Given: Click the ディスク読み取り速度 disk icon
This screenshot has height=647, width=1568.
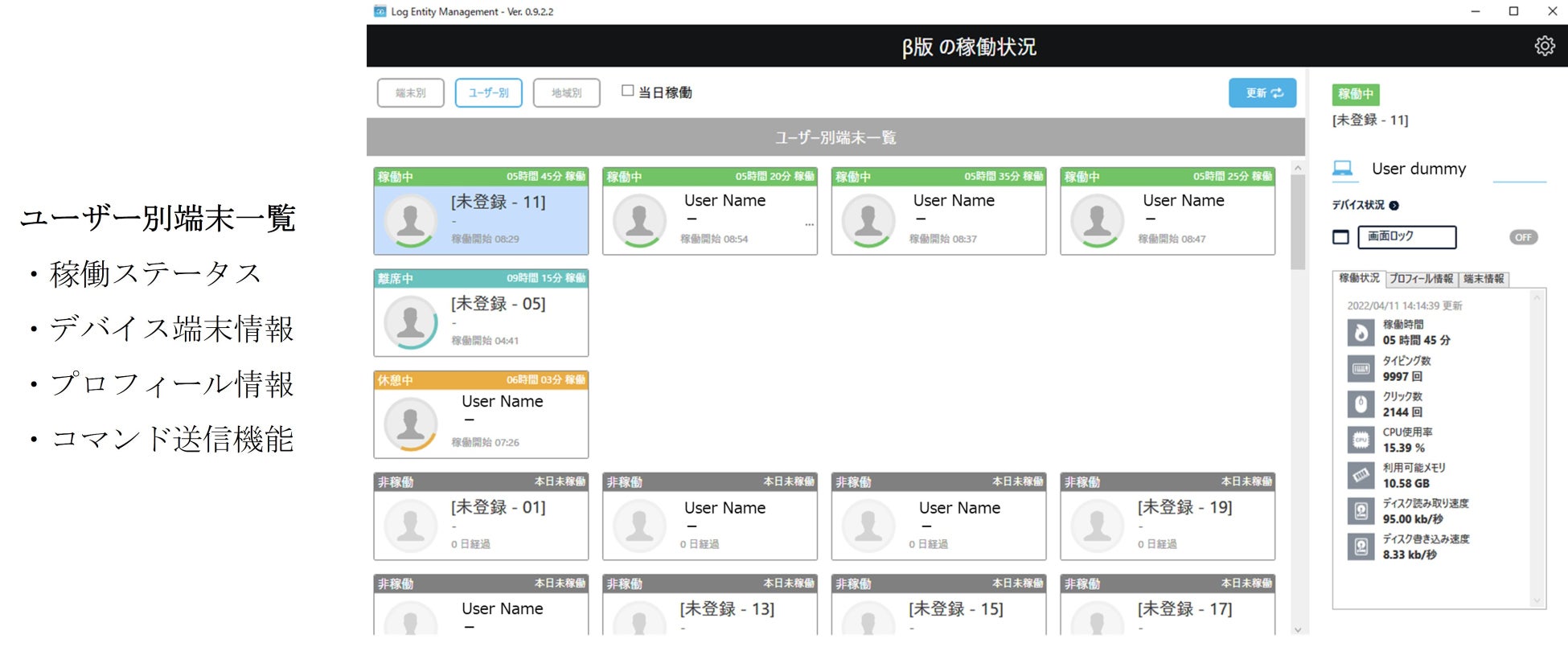Looking at the screenshot, I should click(1361, 511).
